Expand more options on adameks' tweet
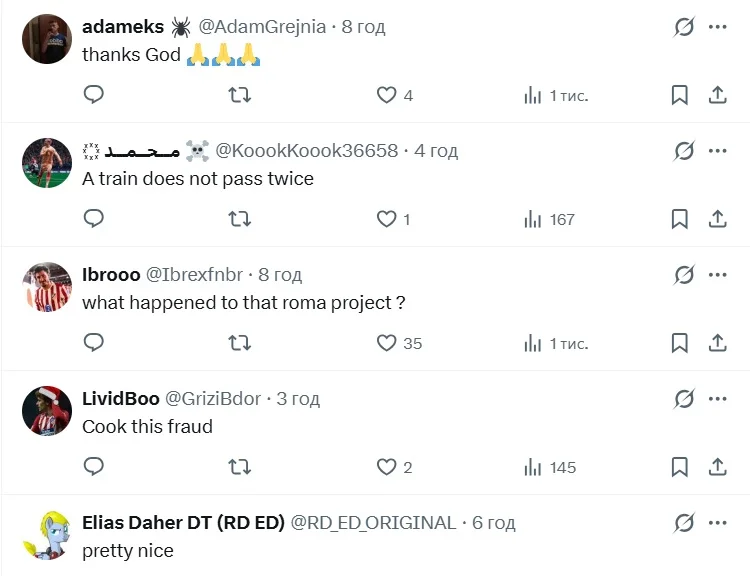 point(717,27)
